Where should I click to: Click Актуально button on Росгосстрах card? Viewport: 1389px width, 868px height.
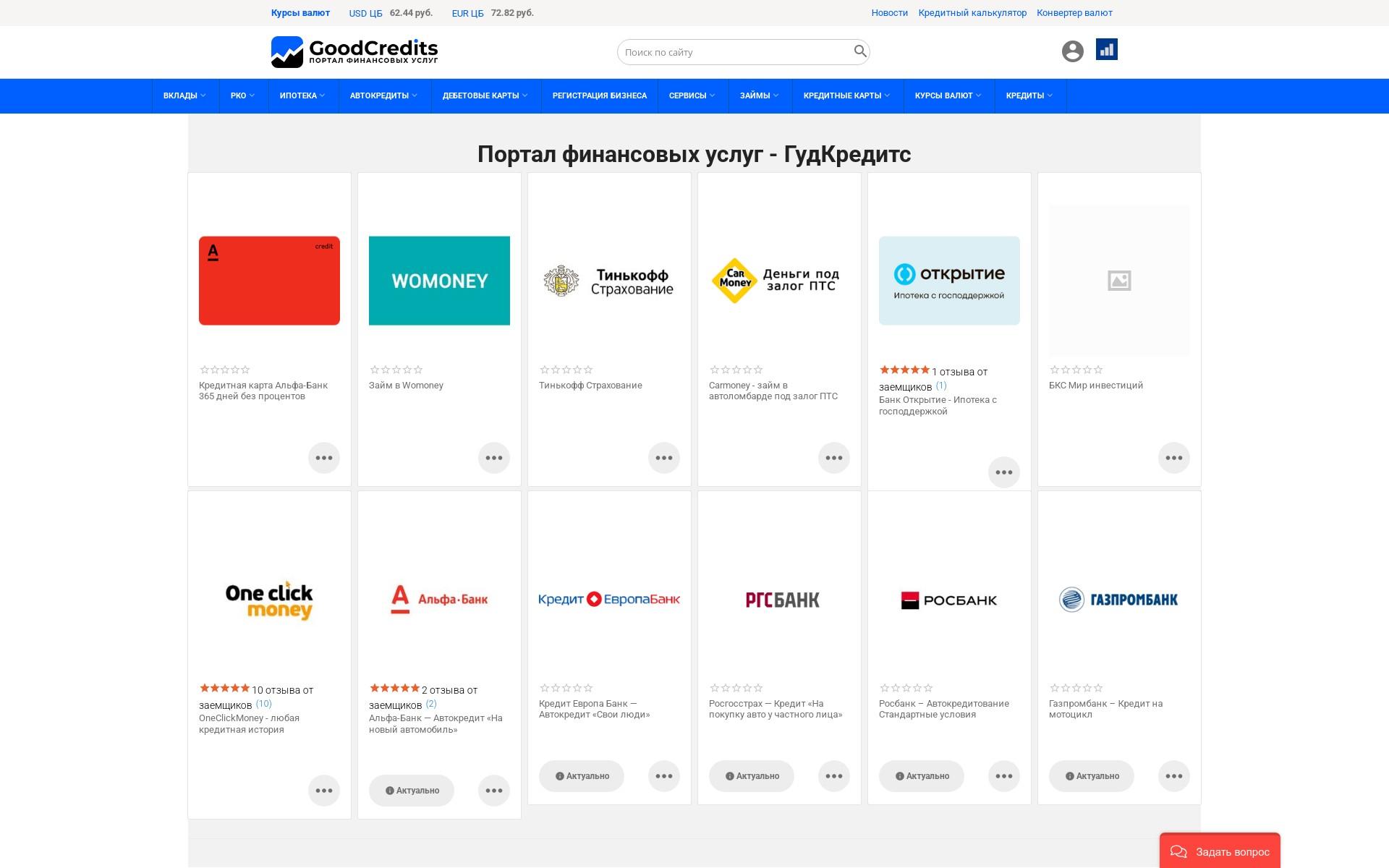click(752, 776)
